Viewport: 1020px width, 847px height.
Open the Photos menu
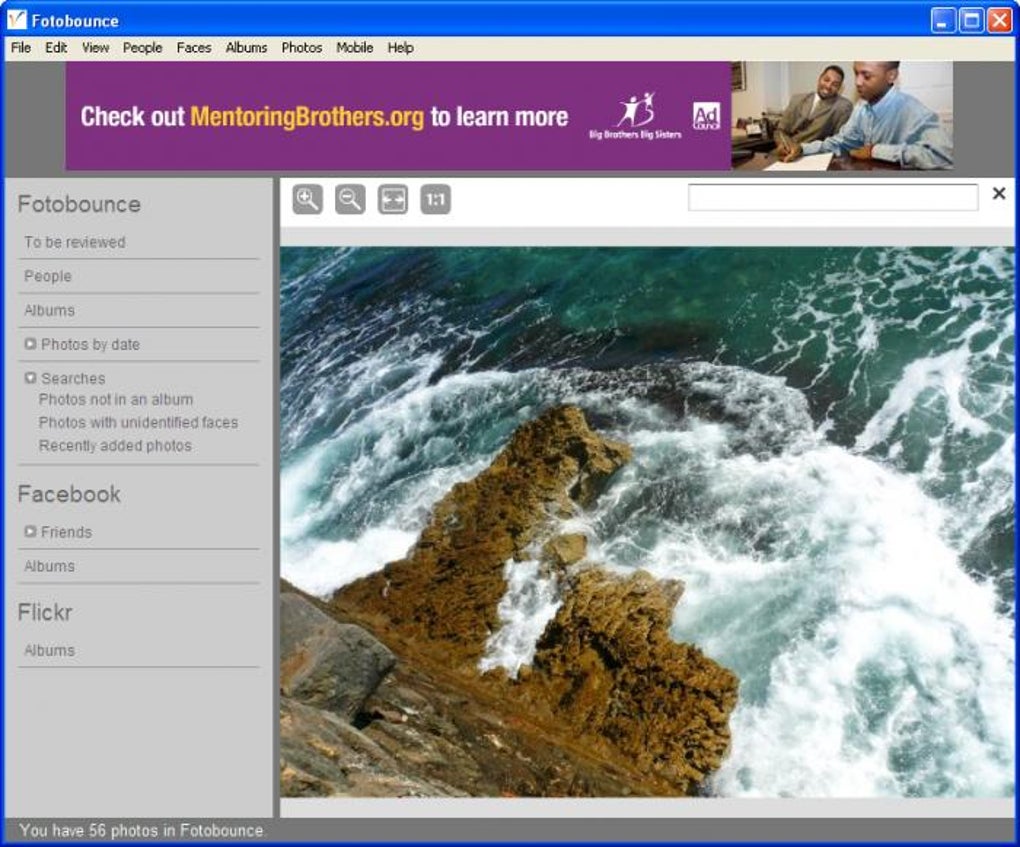coord(302,47)
